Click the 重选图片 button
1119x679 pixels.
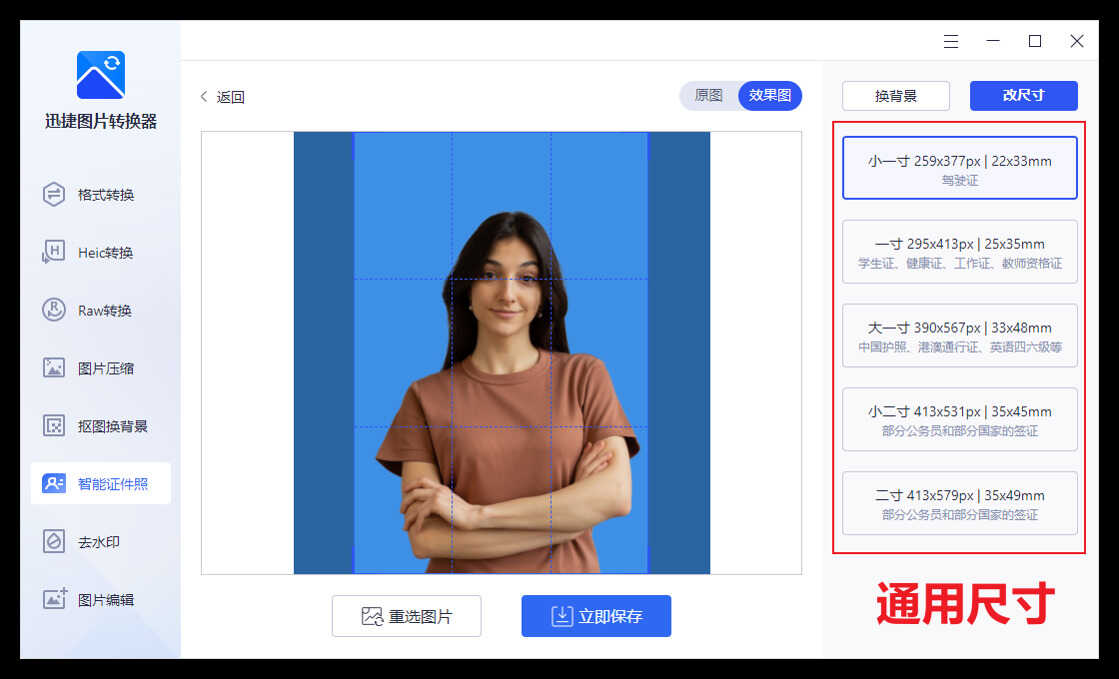click(407, 615)
